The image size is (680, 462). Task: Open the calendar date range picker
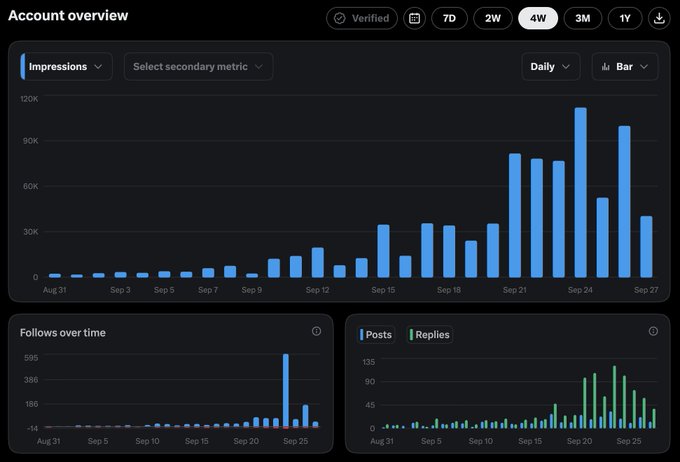414,18
